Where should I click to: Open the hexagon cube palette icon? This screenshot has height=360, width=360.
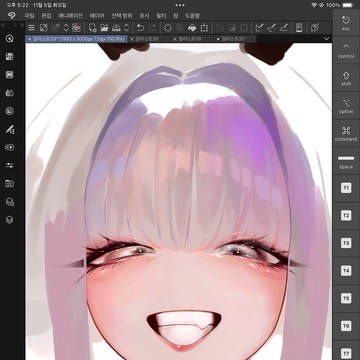(10, 220)
